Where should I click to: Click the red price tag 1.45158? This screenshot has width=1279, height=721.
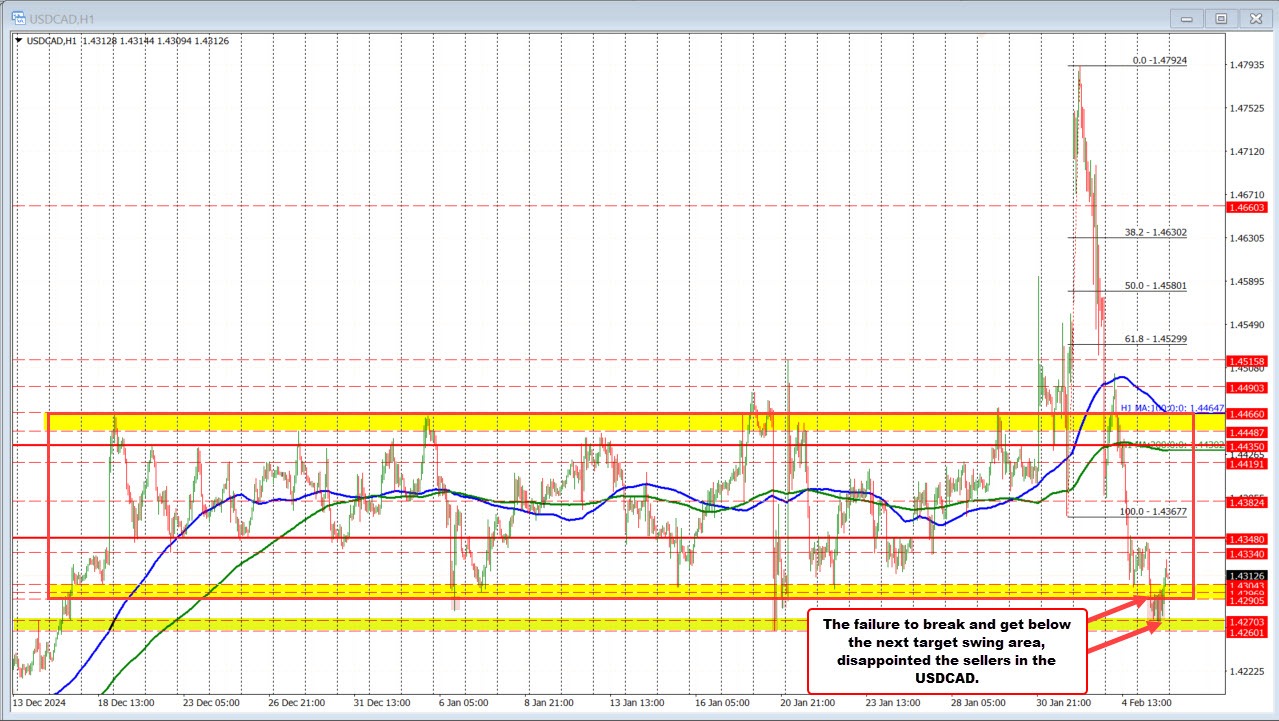click(x=1247, y=360)
